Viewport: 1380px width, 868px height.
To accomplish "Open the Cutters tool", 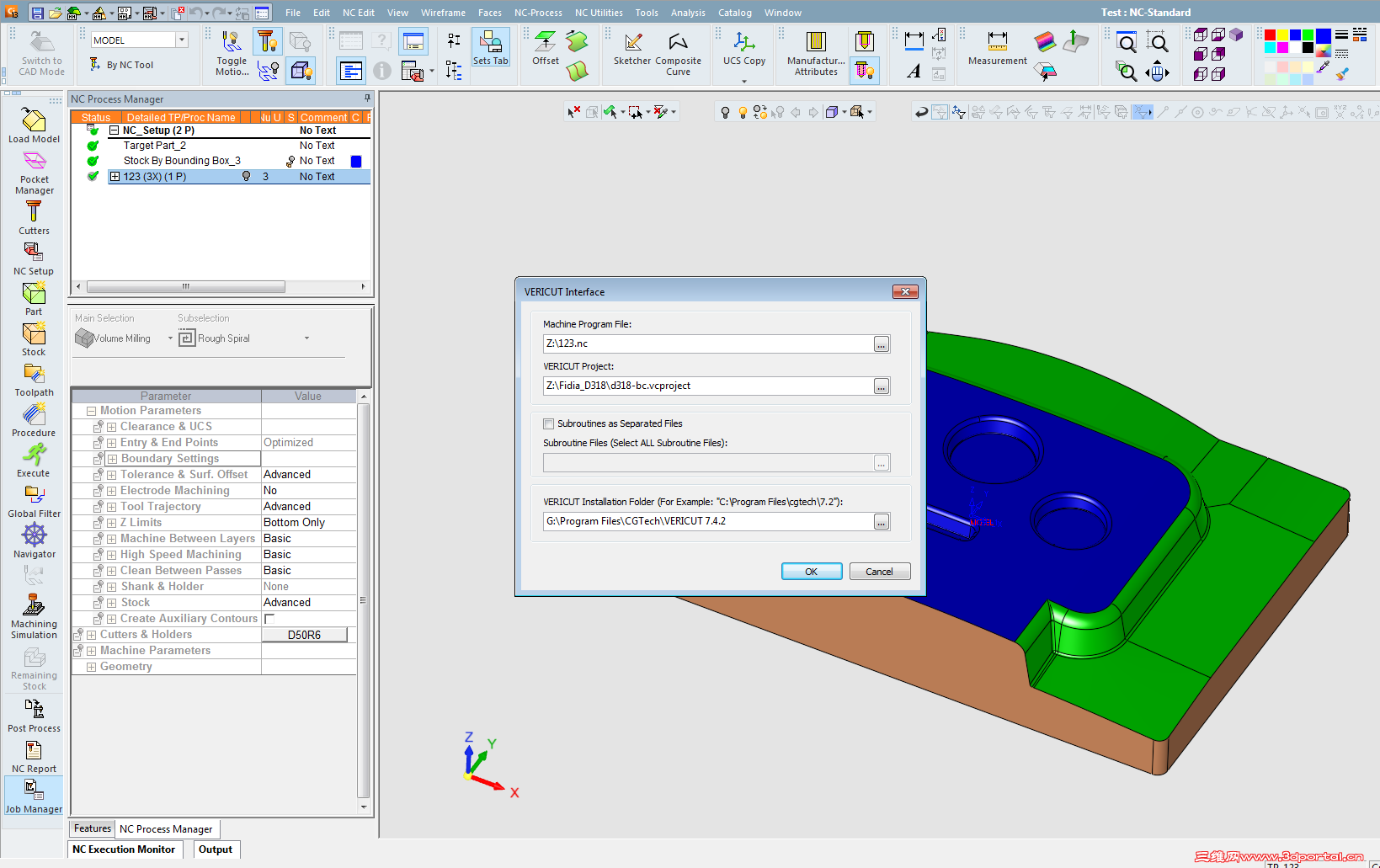I will pos(34,218).
